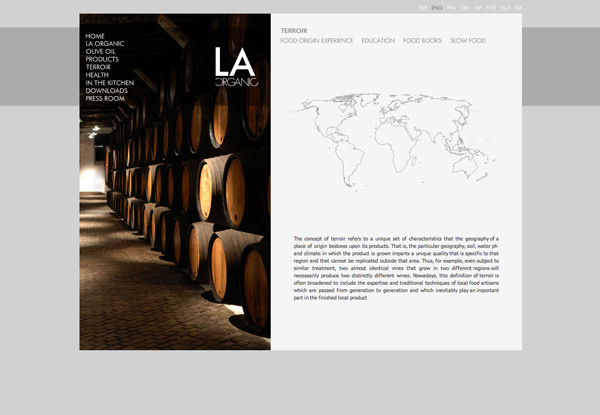Switch to Food Origin Experience tab

317,41
